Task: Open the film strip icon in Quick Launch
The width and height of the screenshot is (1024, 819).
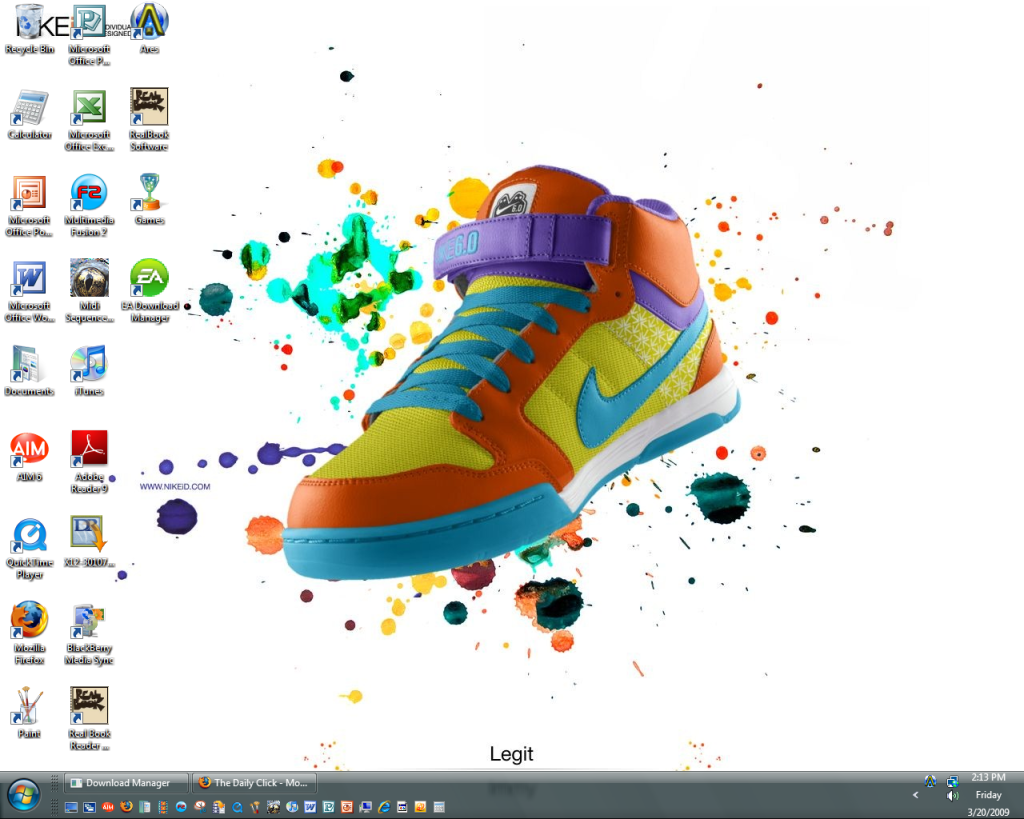Action: [163, 807]
